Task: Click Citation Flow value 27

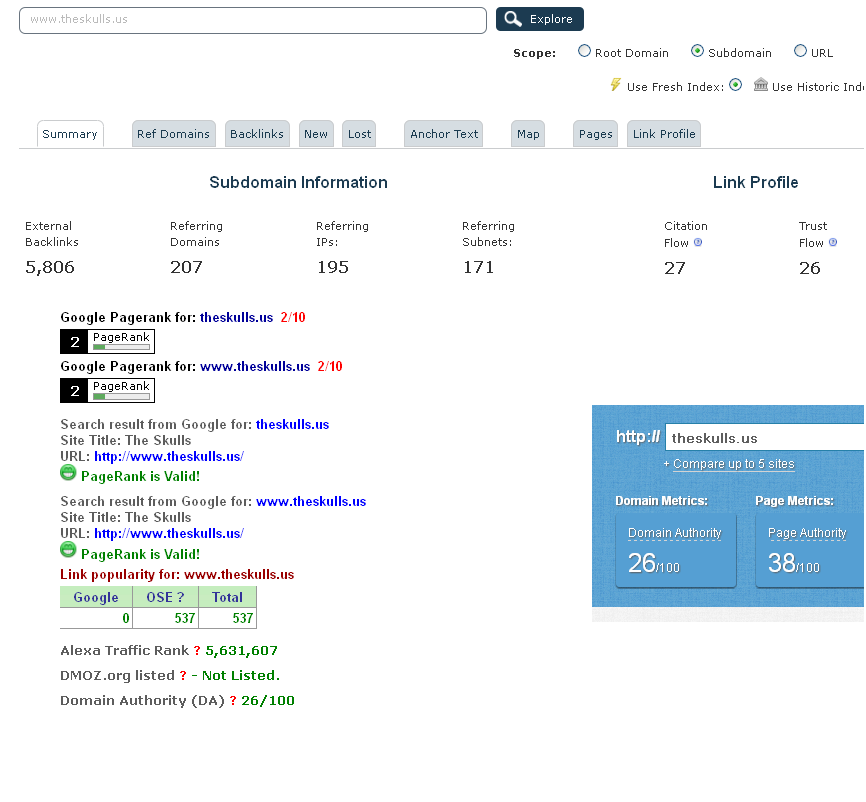Action: (675, 268)
